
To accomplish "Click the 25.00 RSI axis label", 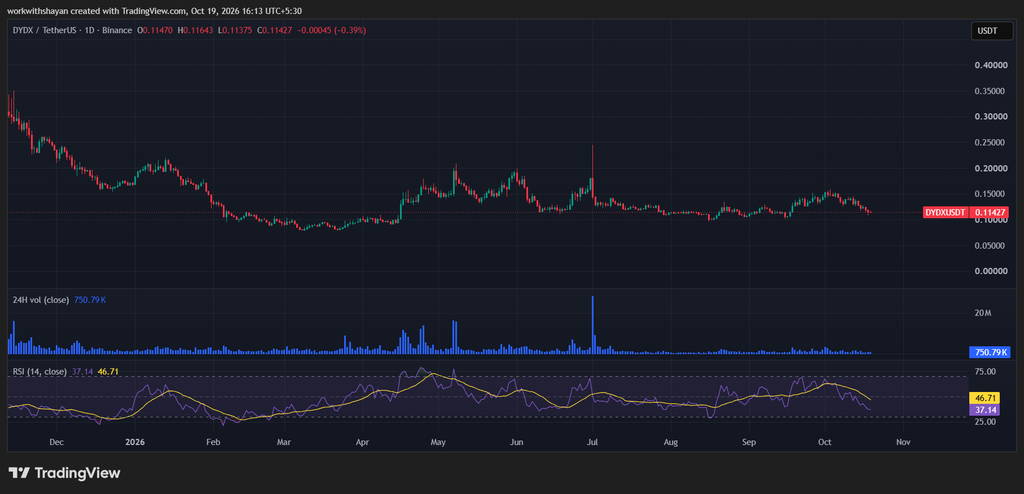I will click(x=985, y=421).
